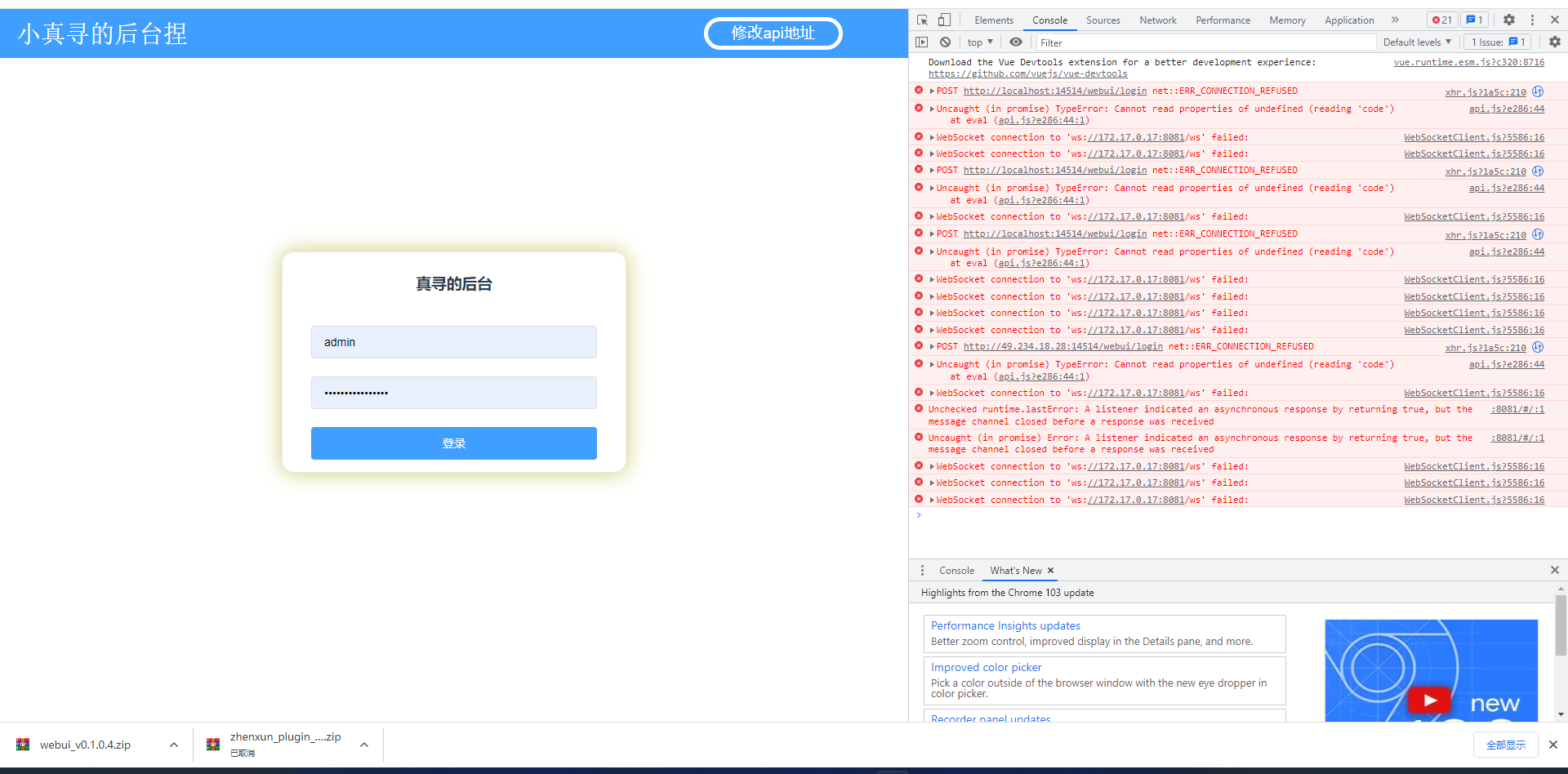Open the webui_v0.1.0.4.zip download
Viewport: 1568px width, 774px height.
(x=85, y=745)
